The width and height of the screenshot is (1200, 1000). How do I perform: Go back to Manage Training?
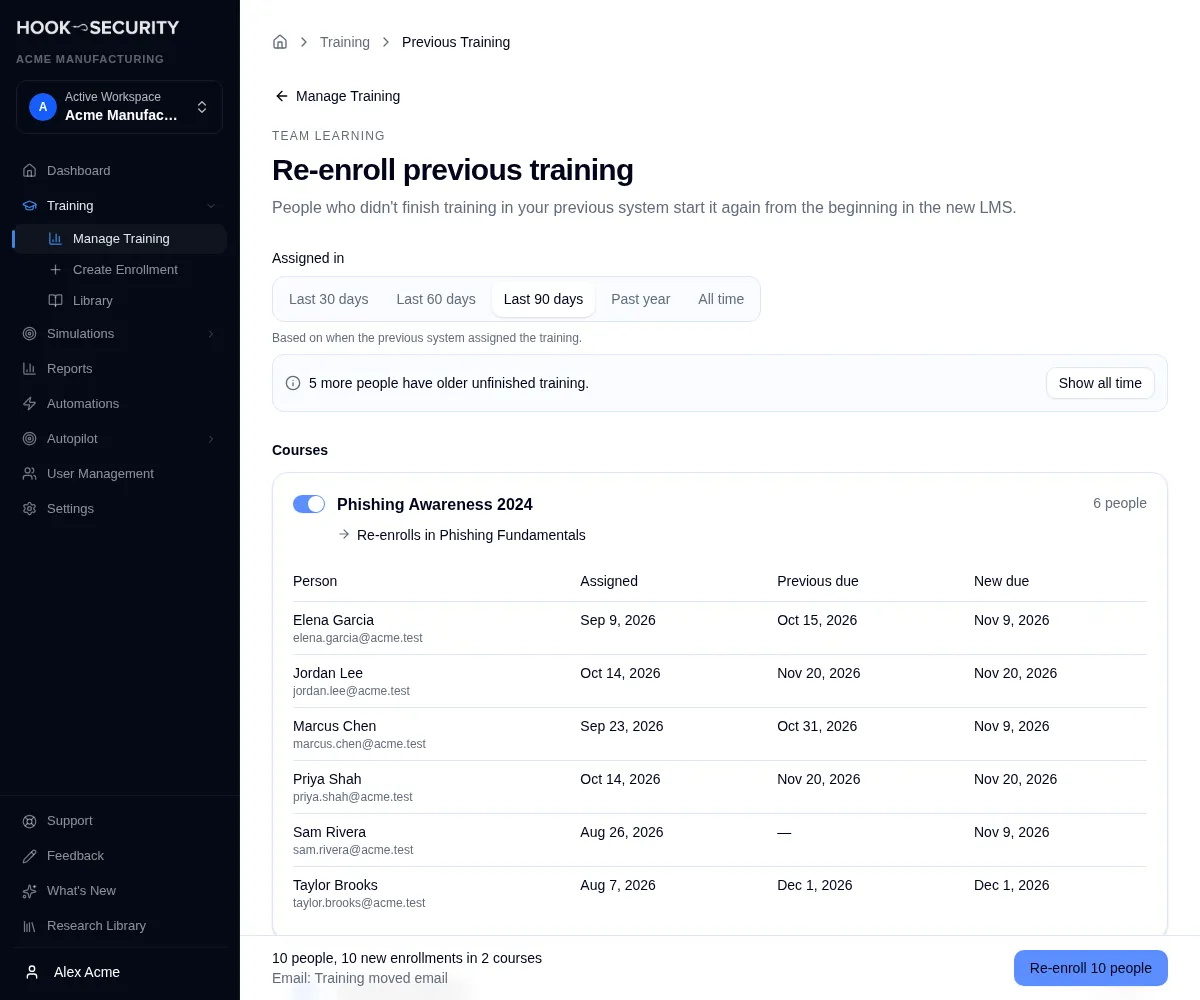pyautogui.click(x=337, y=96)
